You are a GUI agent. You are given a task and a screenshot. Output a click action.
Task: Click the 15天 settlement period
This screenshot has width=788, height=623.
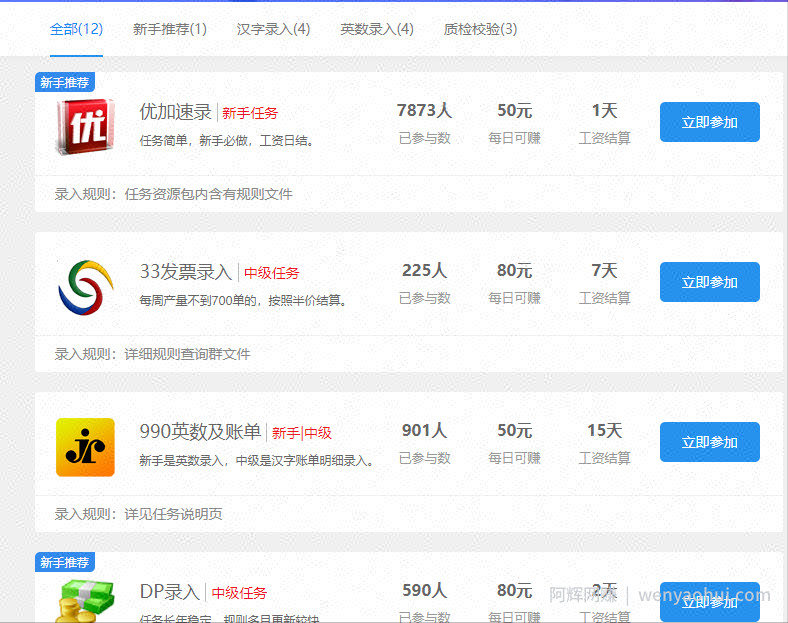(x=605, y=431)
